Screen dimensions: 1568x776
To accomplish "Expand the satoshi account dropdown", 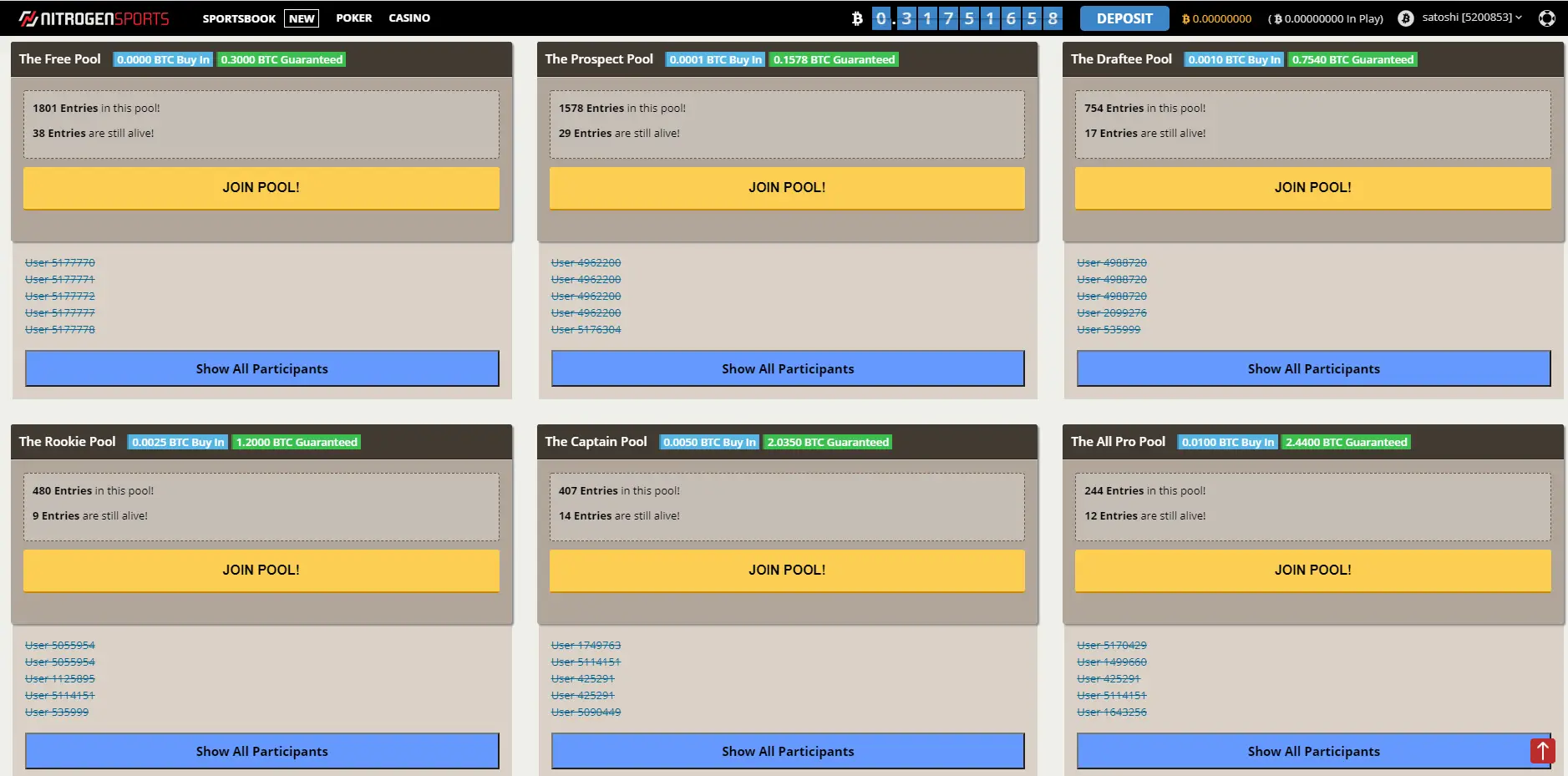I will (1473, 18).
